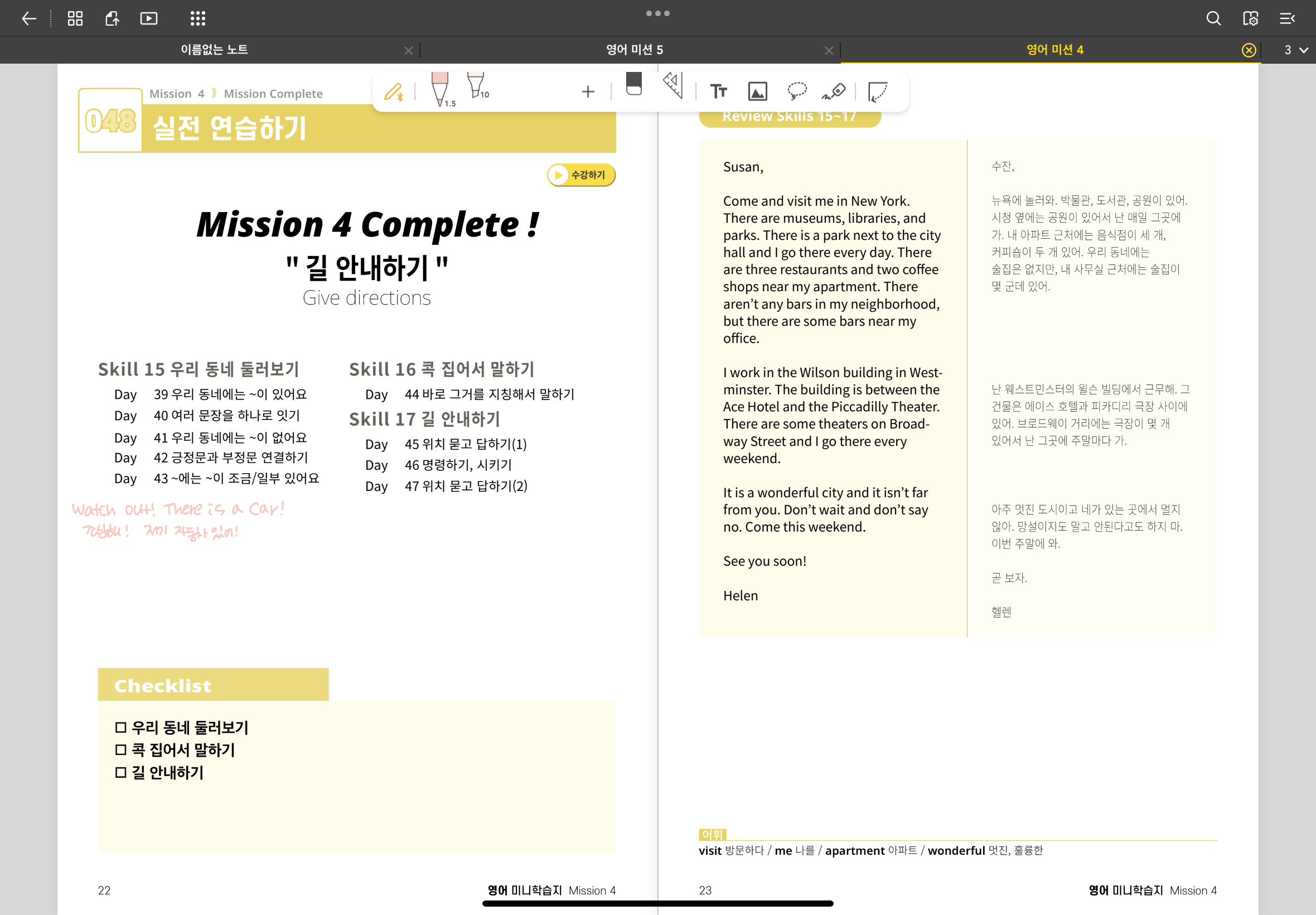The height and width of the screenshot is (915, 1316).
Task: Open the outline list panel icon
Action: click(x=1288, y=18)
